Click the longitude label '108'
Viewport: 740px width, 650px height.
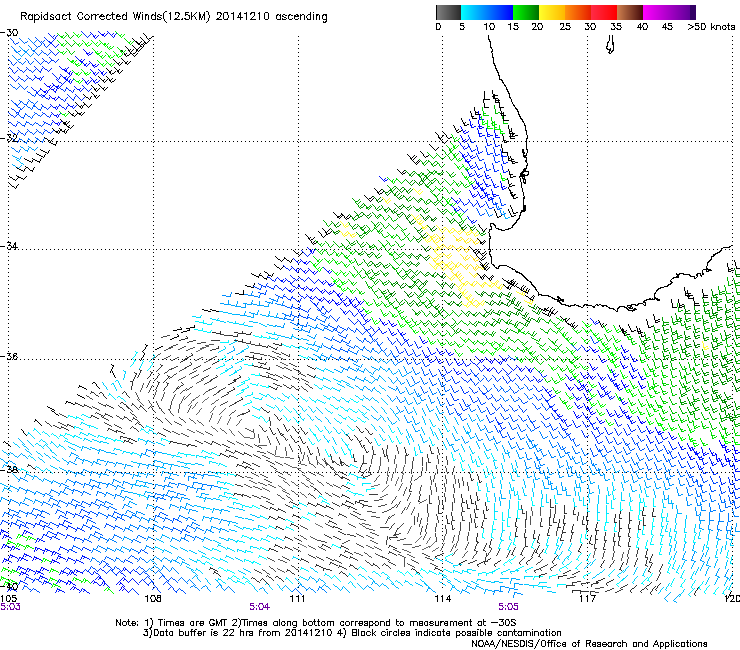[x=153, y=599]
